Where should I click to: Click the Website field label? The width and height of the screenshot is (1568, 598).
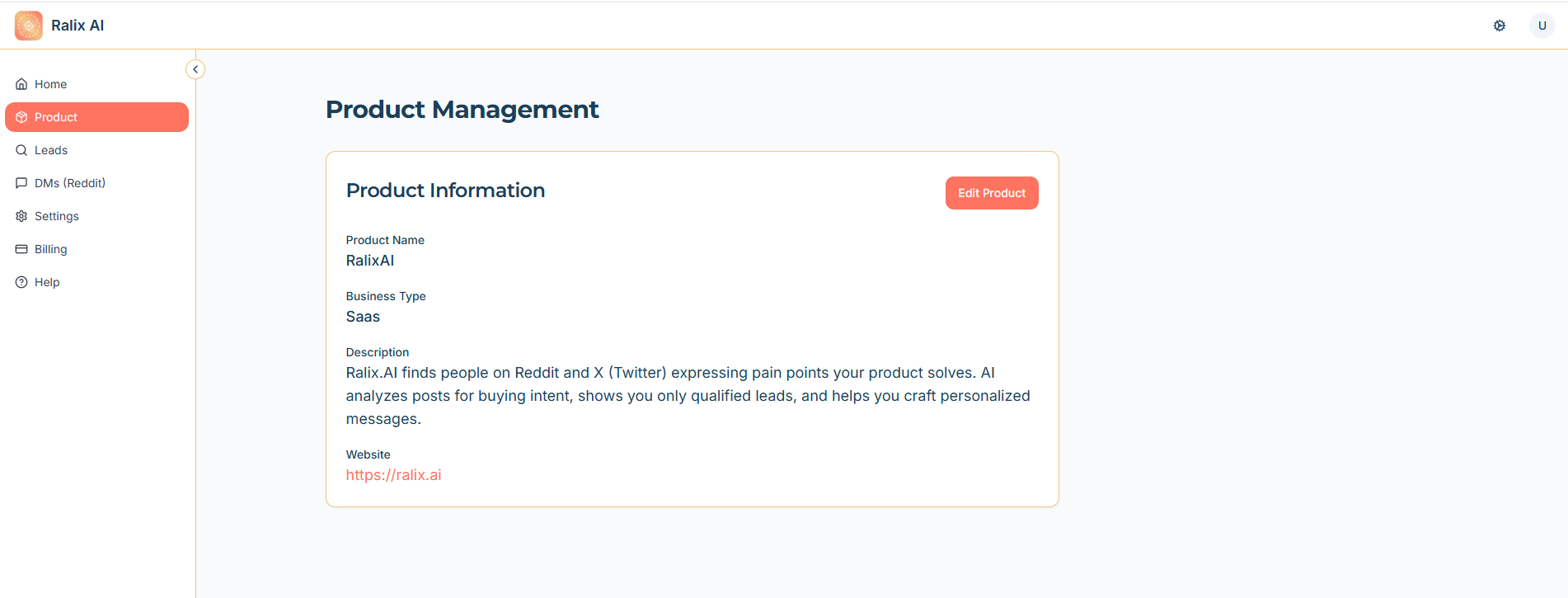(x=368, y=454)
